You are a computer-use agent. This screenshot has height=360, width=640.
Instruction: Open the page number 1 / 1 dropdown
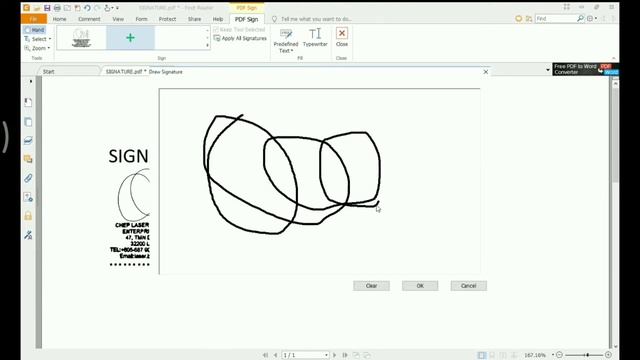point(305,355)
